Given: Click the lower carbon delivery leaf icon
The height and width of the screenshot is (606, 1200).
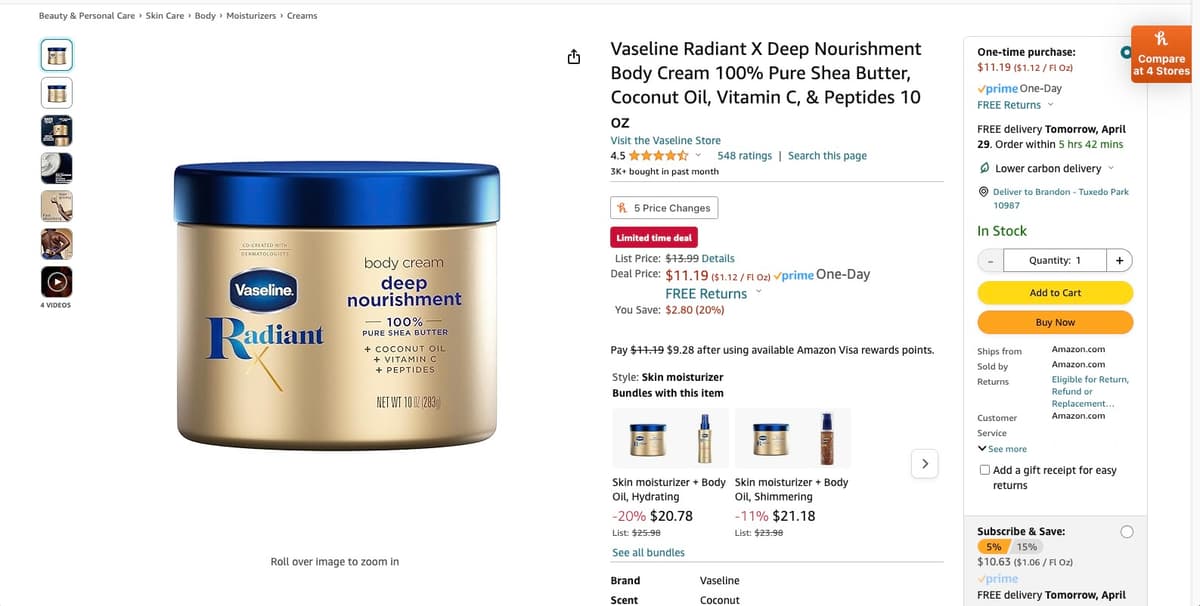Looking at the screenshot, I should [x=984, y=168].
